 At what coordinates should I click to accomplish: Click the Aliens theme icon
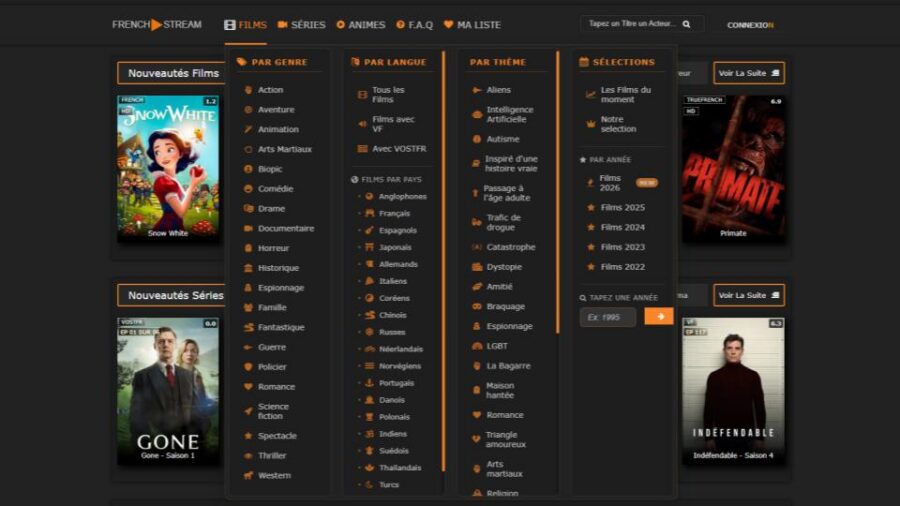(477, 90)
